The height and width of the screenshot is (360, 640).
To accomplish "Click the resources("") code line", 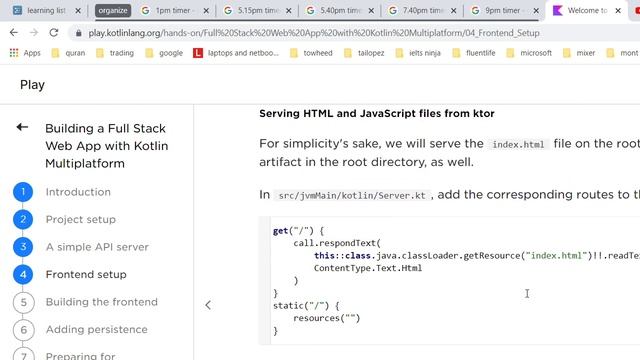I will (327, 318).
